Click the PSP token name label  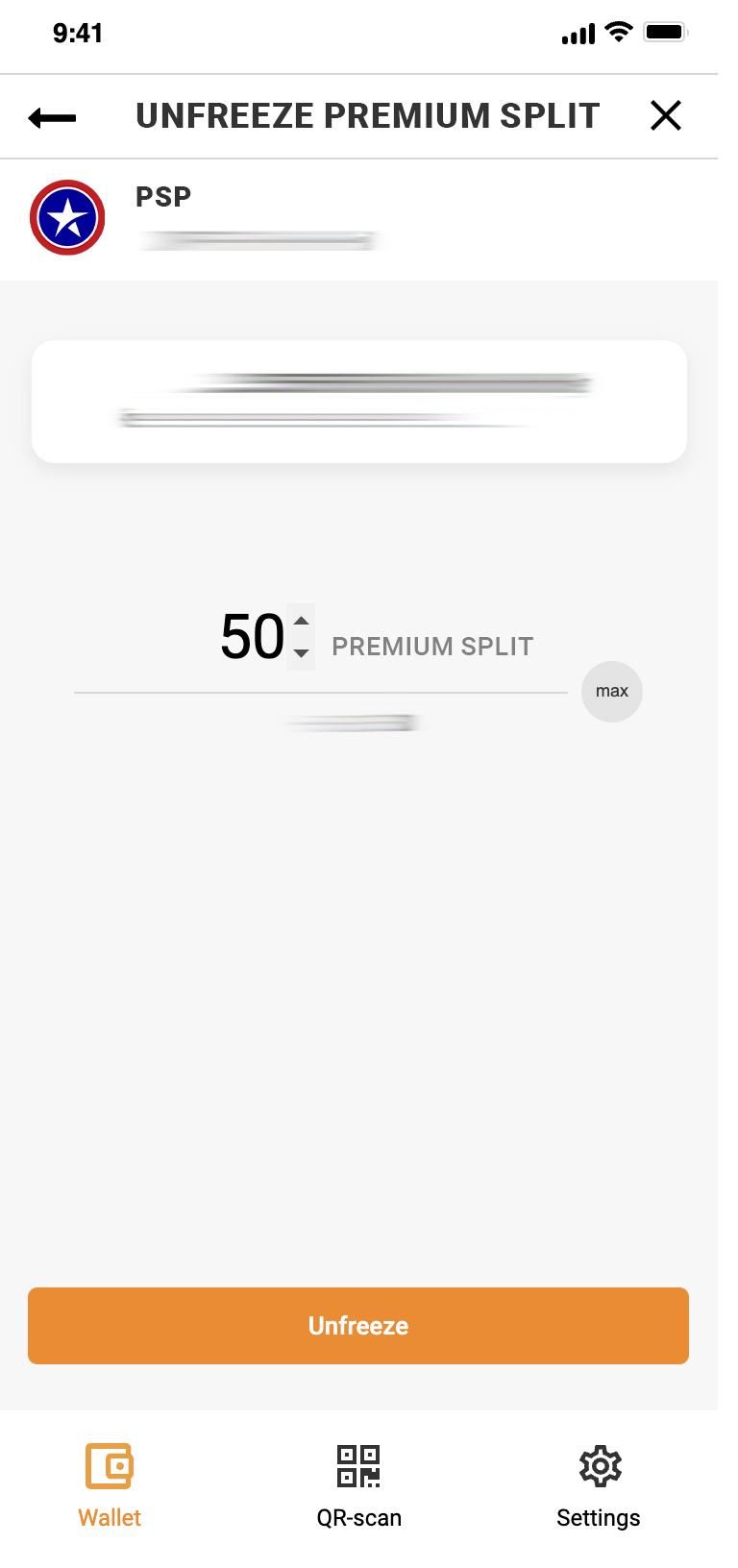(163, 197)
